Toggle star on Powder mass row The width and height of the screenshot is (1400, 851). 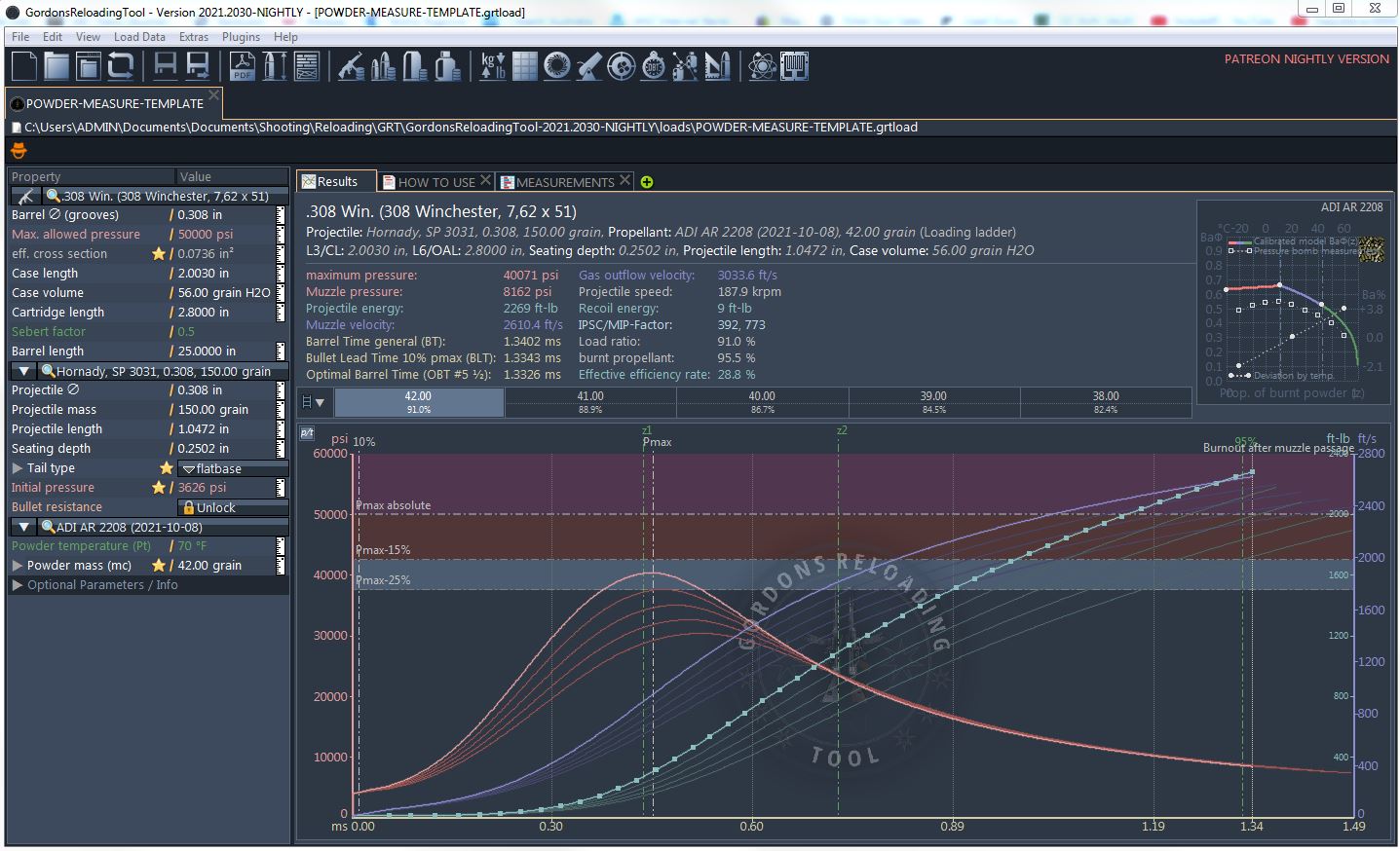point(159,565)
